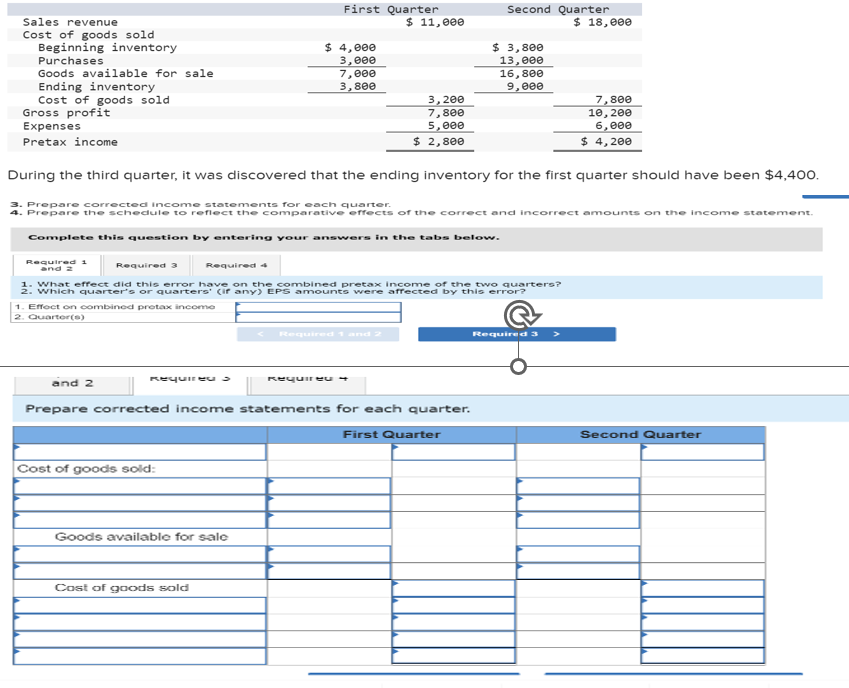Image resolution: width=849 pixels, height=688 pixels.
Task: Click the circular drag handle below the magnifier
Action: pyautogui.click(x=518, y=367)
